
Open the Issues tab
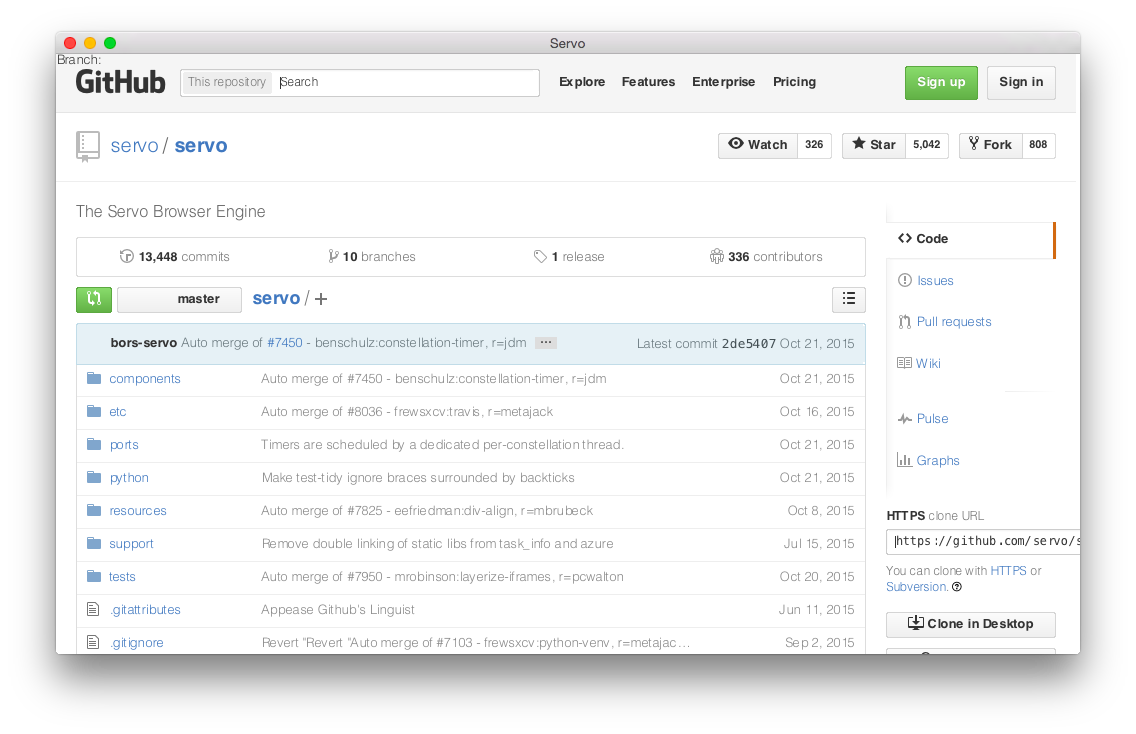pyautogui.click(x=935, y=280)
